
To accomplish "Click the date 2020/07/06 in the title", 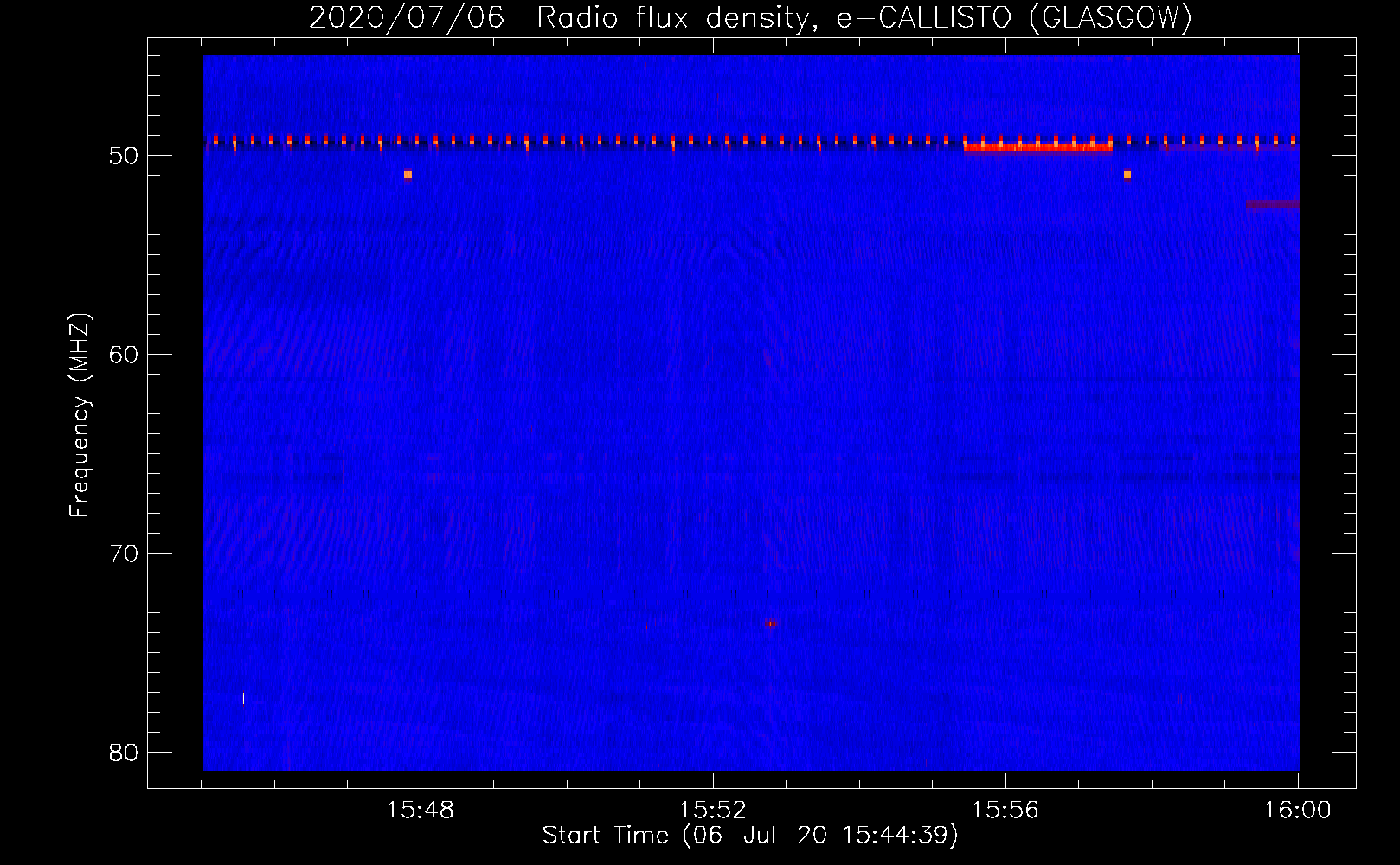I will click(x=407, y=17).
